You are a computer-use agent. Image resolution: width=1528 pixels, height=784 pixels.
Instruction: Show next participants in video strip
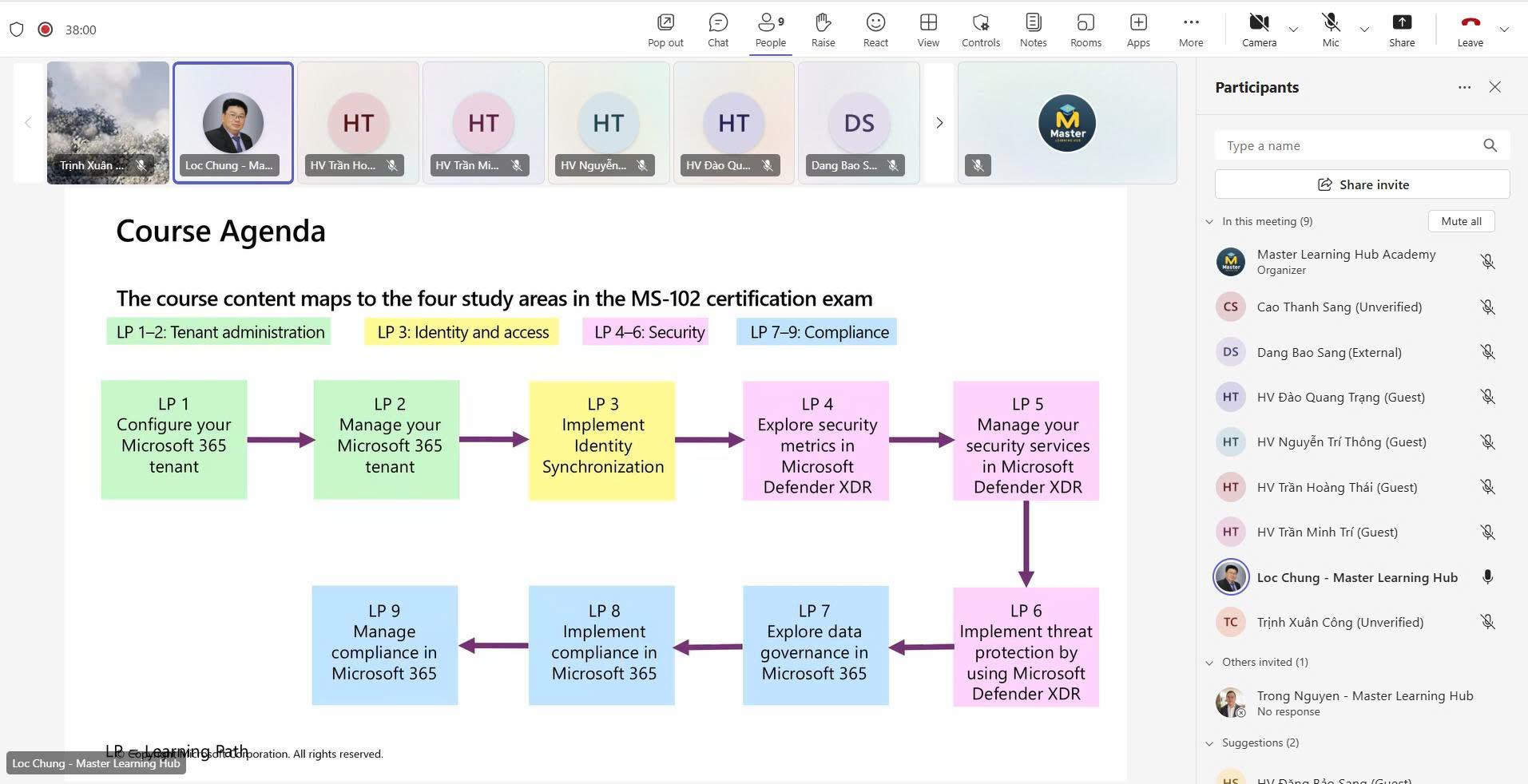[x=939, y=123]
